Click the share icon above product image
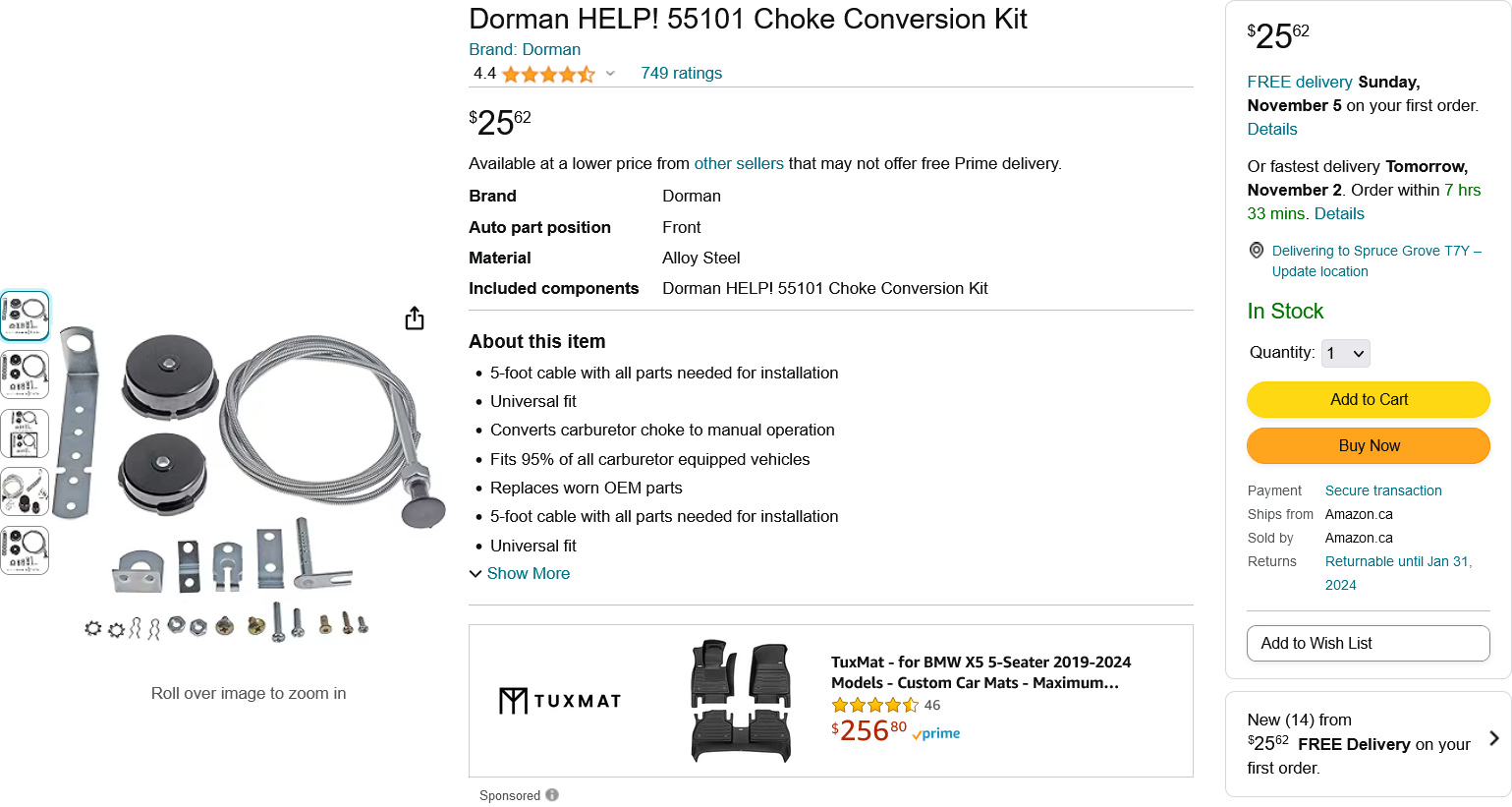 coord(415,318)
